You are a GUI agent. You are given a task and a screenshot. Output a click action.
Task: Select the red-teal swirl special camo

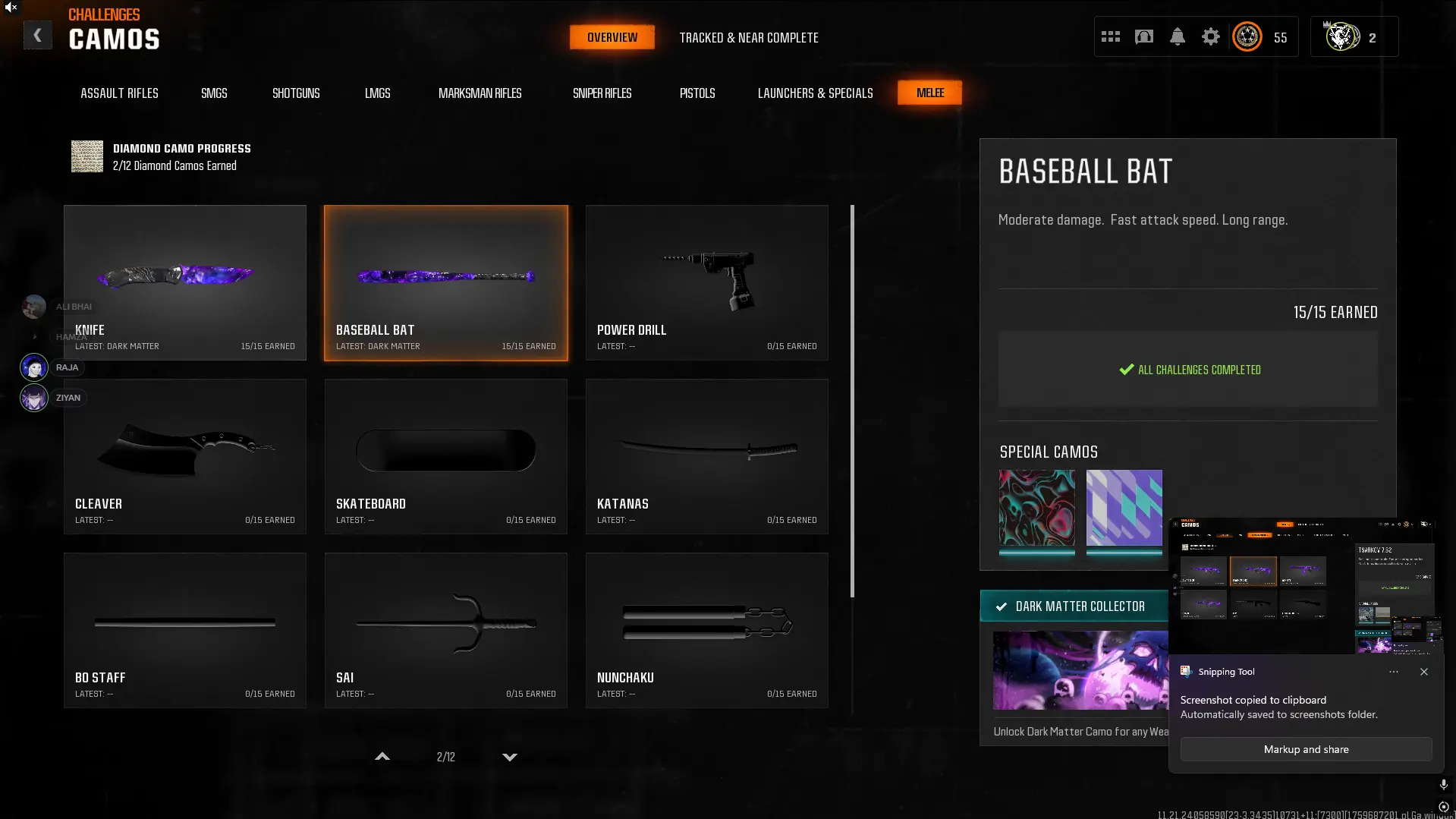1037,508
